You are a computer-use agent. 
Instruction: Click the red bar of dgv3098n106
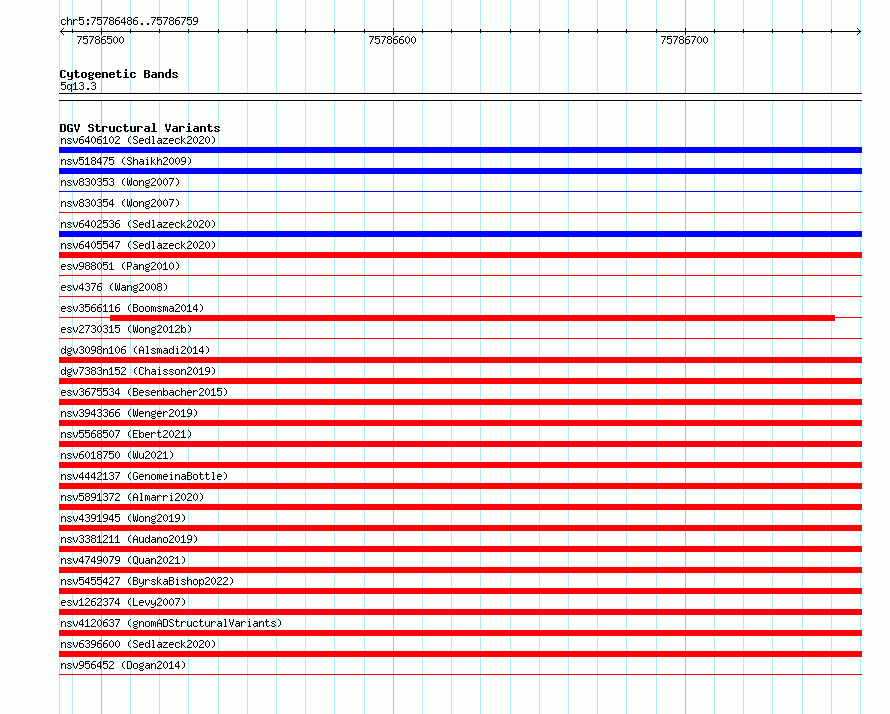(x=460, y=360)
